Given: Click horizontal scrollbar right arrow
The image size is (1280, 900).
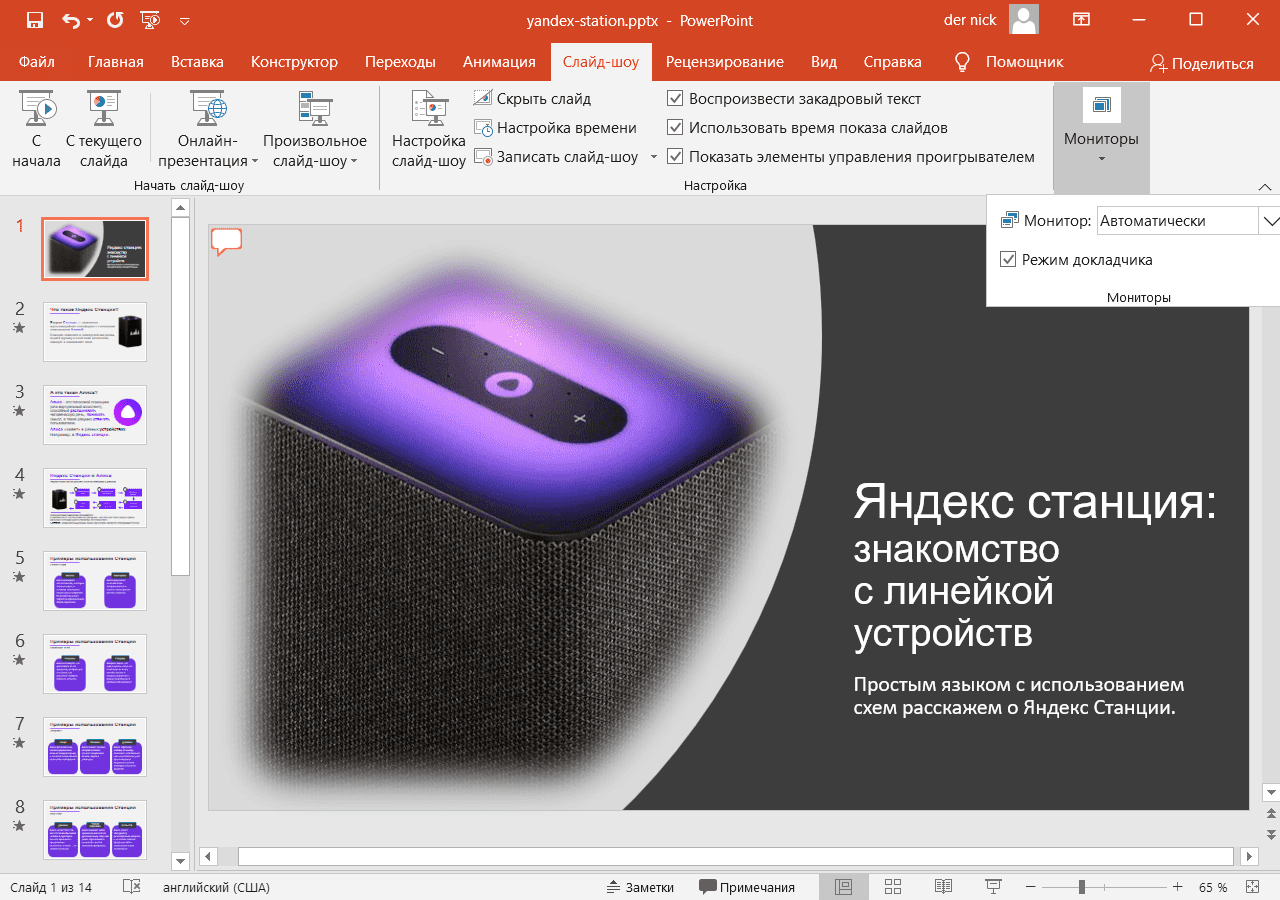Looking at the screenshot, I should click(1249, 857).
